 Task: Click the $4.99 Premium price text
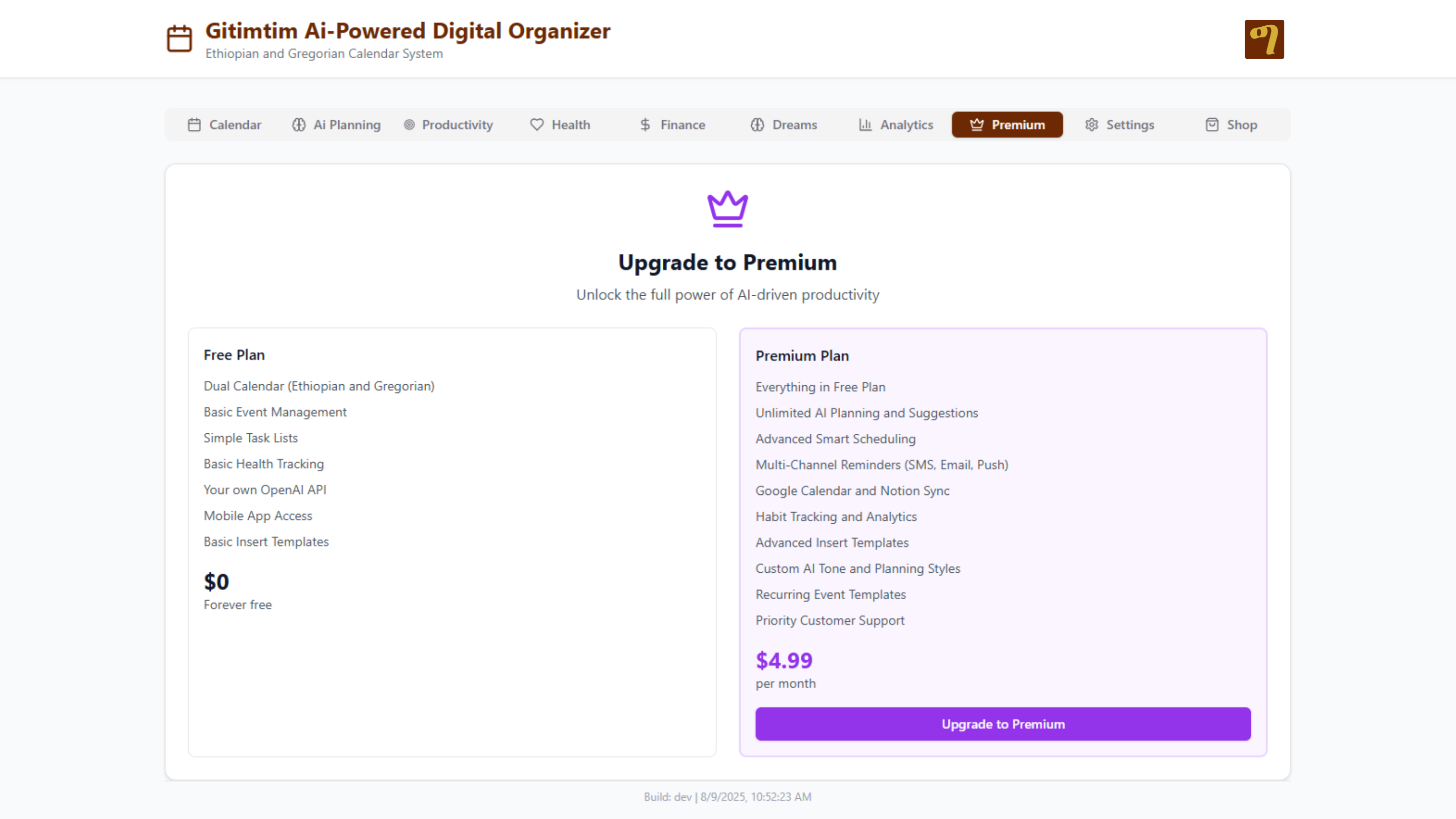click(784, 660)
